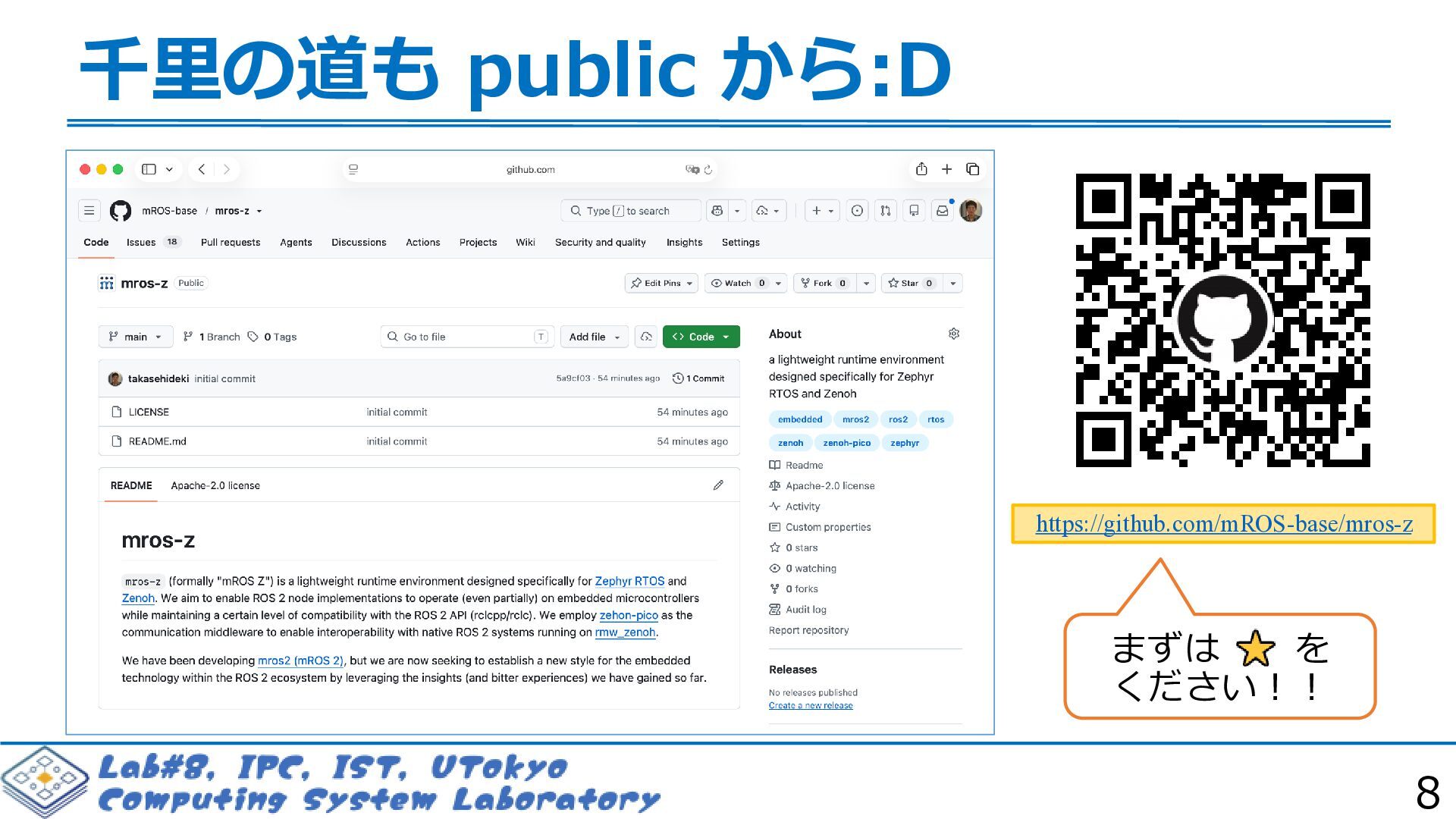The height and width of the screenshot is (819, 1456).
Task: Open the Wiki tab
Action: point(526,242)
